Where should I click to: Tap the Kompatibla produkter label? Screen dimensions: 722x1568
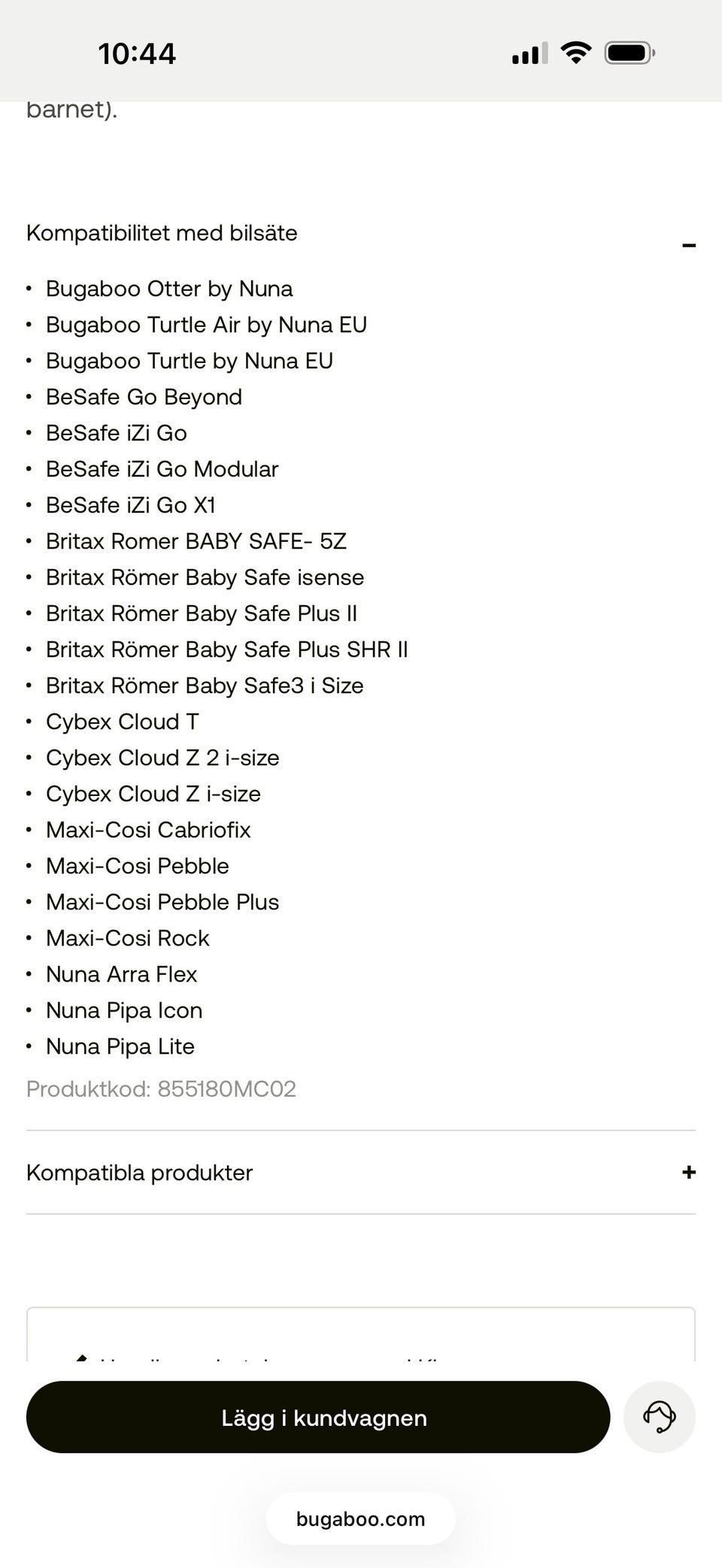click(140, 1173)
